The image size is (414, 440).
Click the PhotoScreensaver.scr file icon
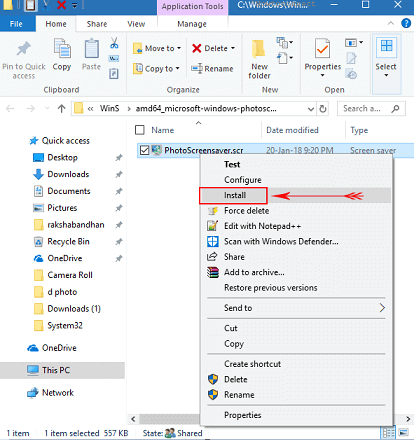(x=156, y=150)
